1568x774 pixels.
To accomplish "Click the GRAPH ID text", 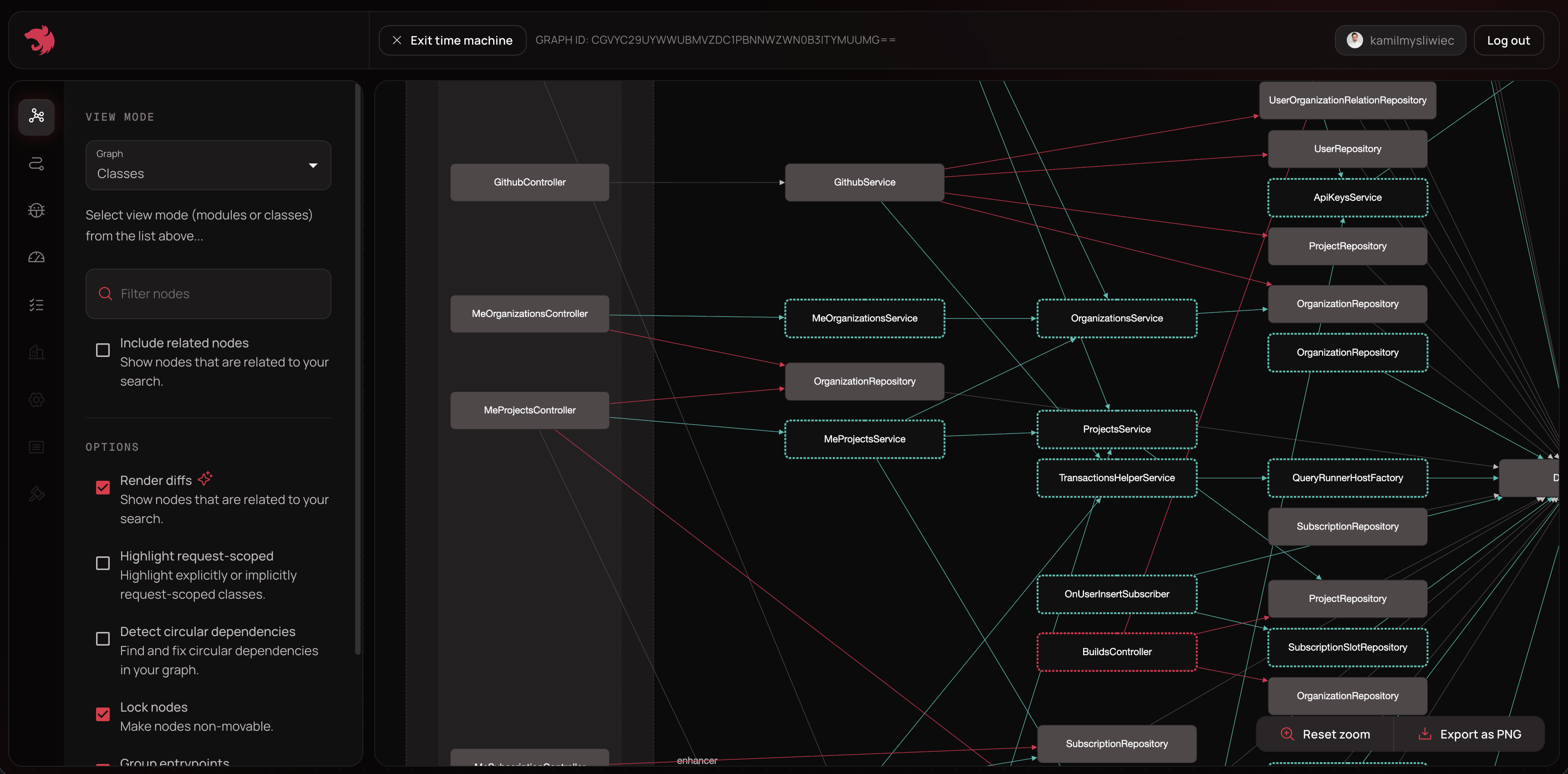I will point(715,40).
